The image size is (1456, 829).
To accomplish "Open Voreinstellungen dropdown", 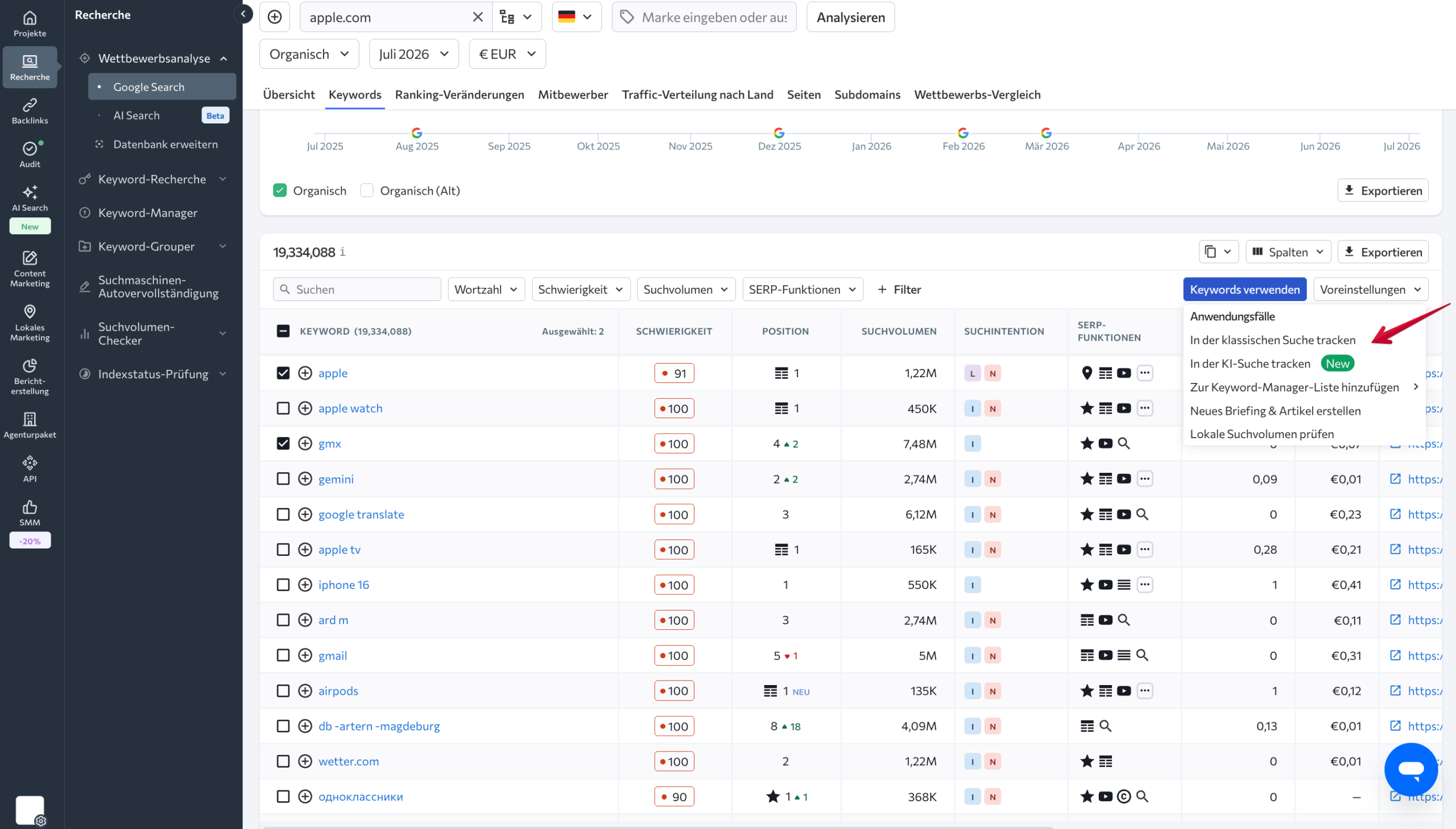I will (x=1370, y=289).
